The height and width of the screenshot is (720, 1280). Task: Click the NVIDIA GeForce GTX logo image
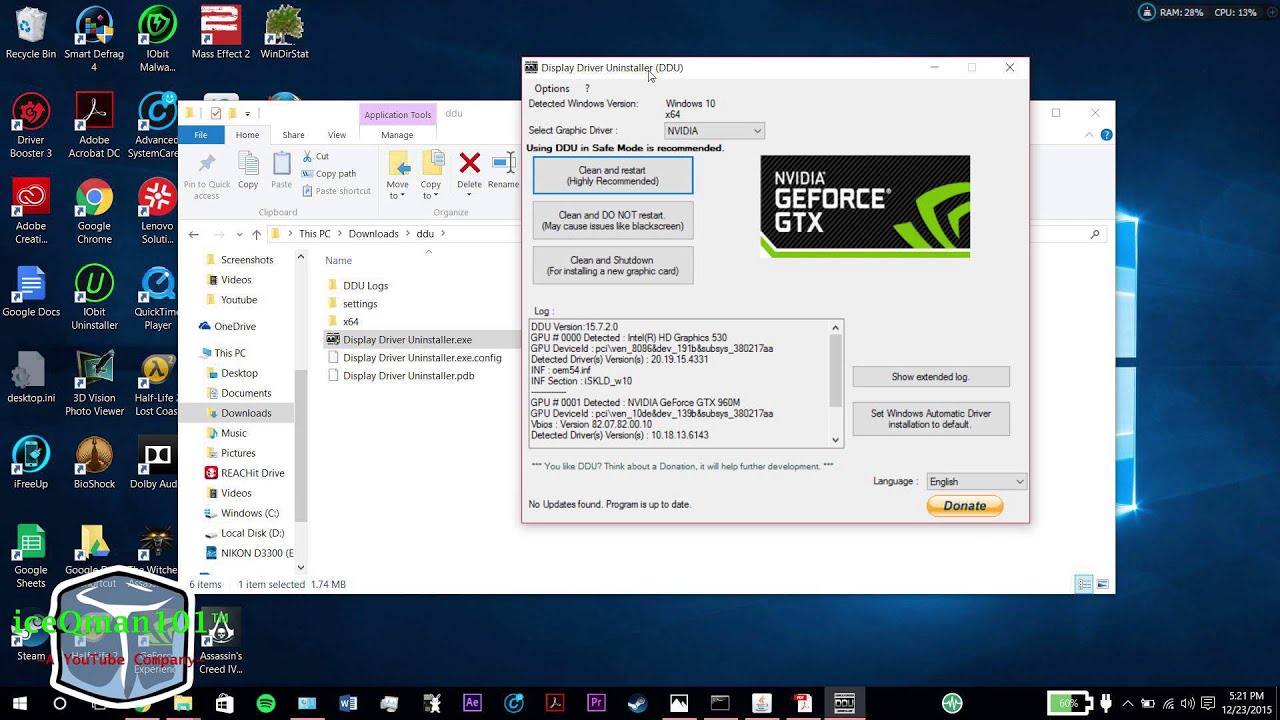click(x=865, y=206)
